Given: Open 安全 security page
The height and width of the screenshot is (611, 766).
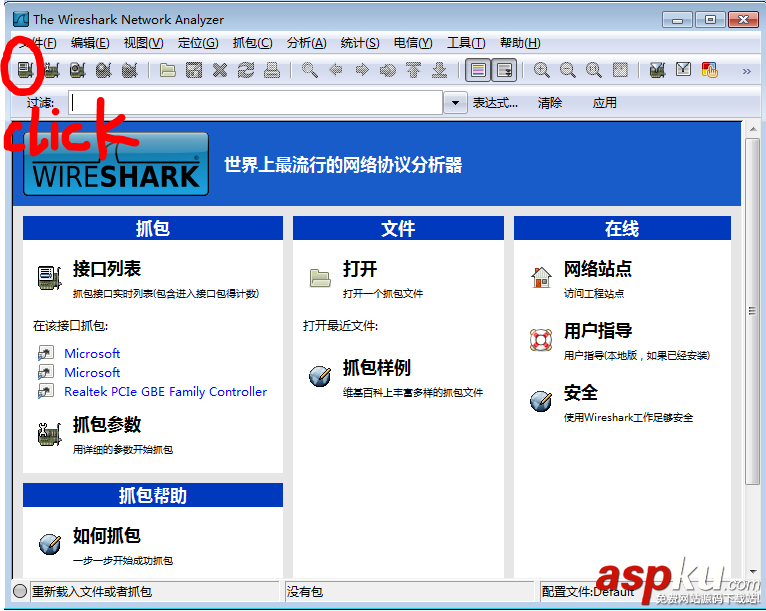Looking at the screenshot, I should (x=581, y=393).
